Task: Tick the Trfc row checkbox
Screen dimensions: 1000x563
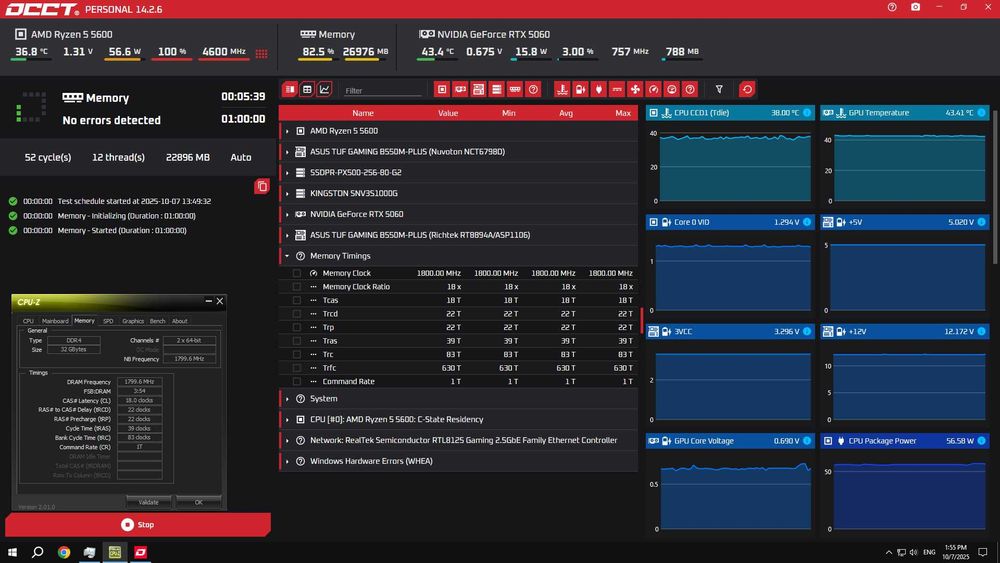Action: click(297, 368)
